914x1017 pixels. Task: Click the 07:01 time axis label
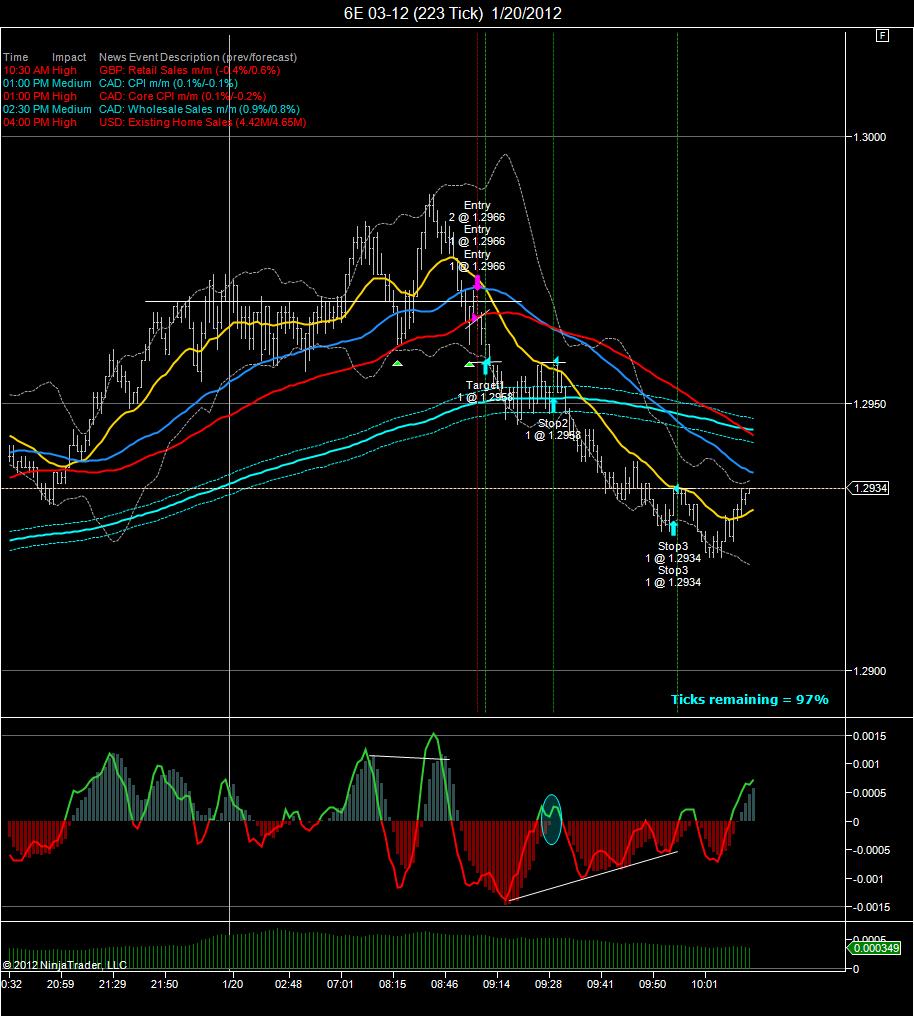[340, 984]
